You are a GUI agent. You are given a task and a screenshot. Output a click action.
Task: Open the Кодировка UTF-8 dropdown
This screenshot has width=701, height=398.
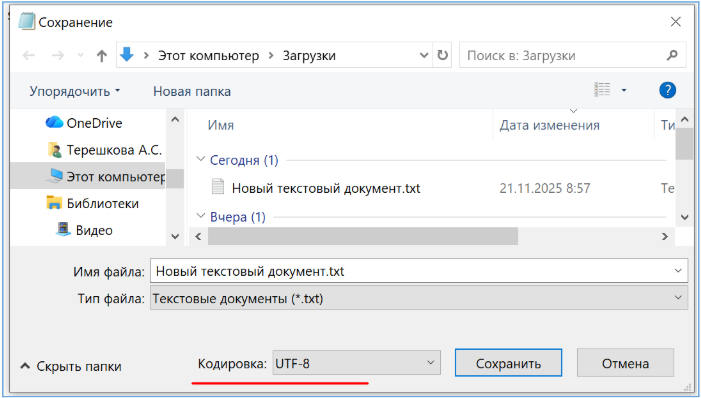pyautogui.click(x=356, y=363)
